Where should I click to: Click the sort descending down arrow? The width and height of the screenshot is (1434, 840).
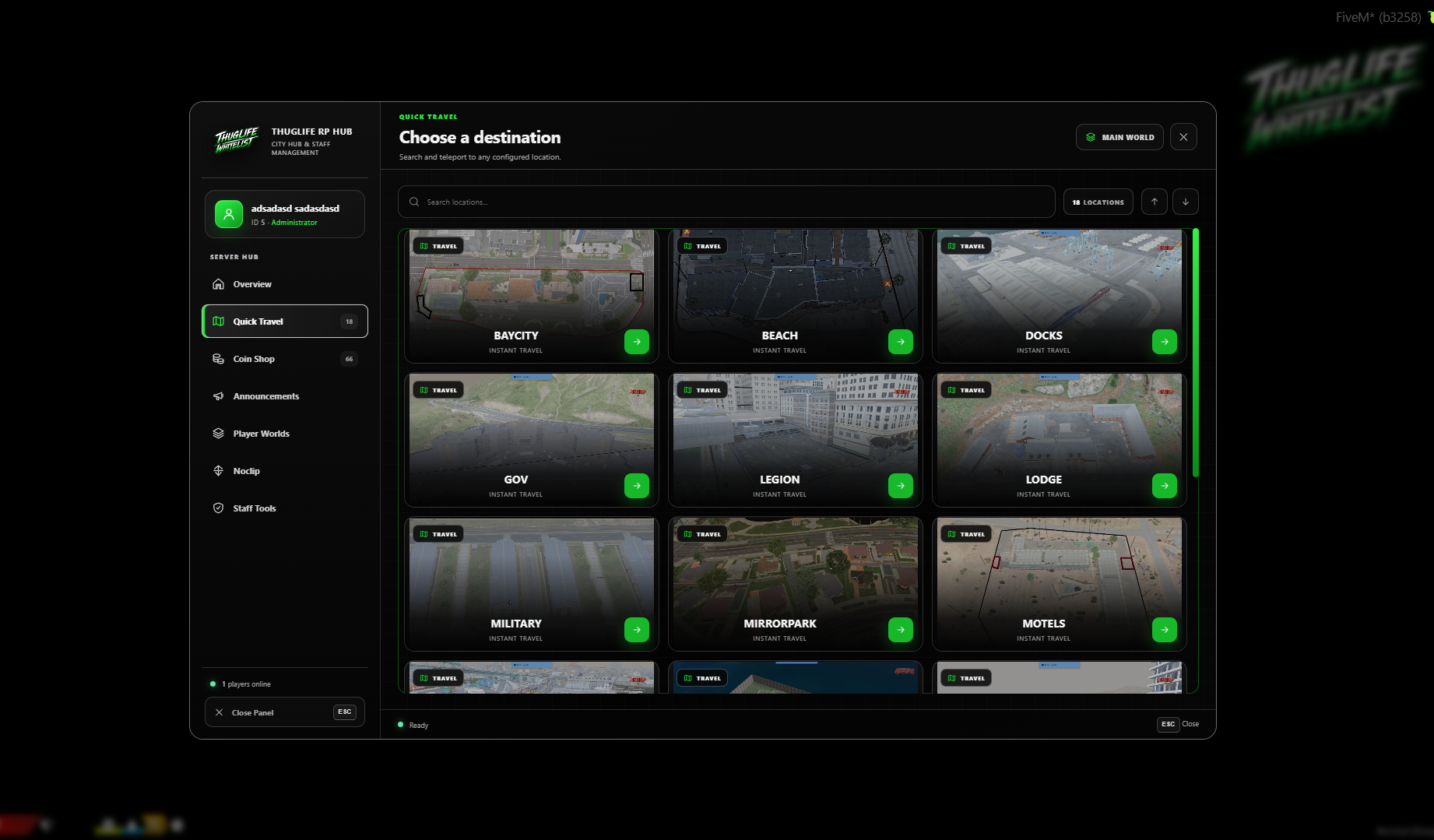click(x=1185, y=202)
